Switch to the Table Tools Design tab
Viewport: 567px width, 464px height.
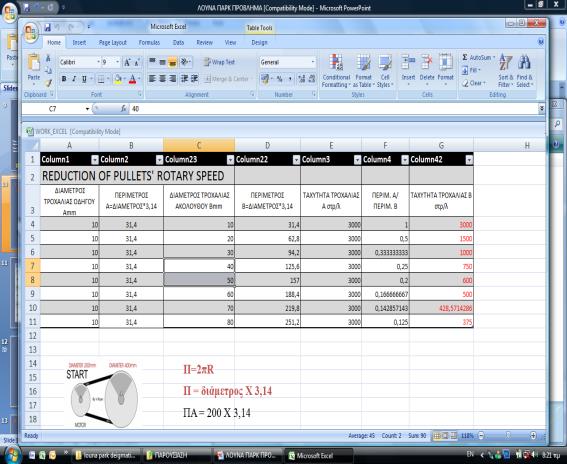(x=259, y=43)
